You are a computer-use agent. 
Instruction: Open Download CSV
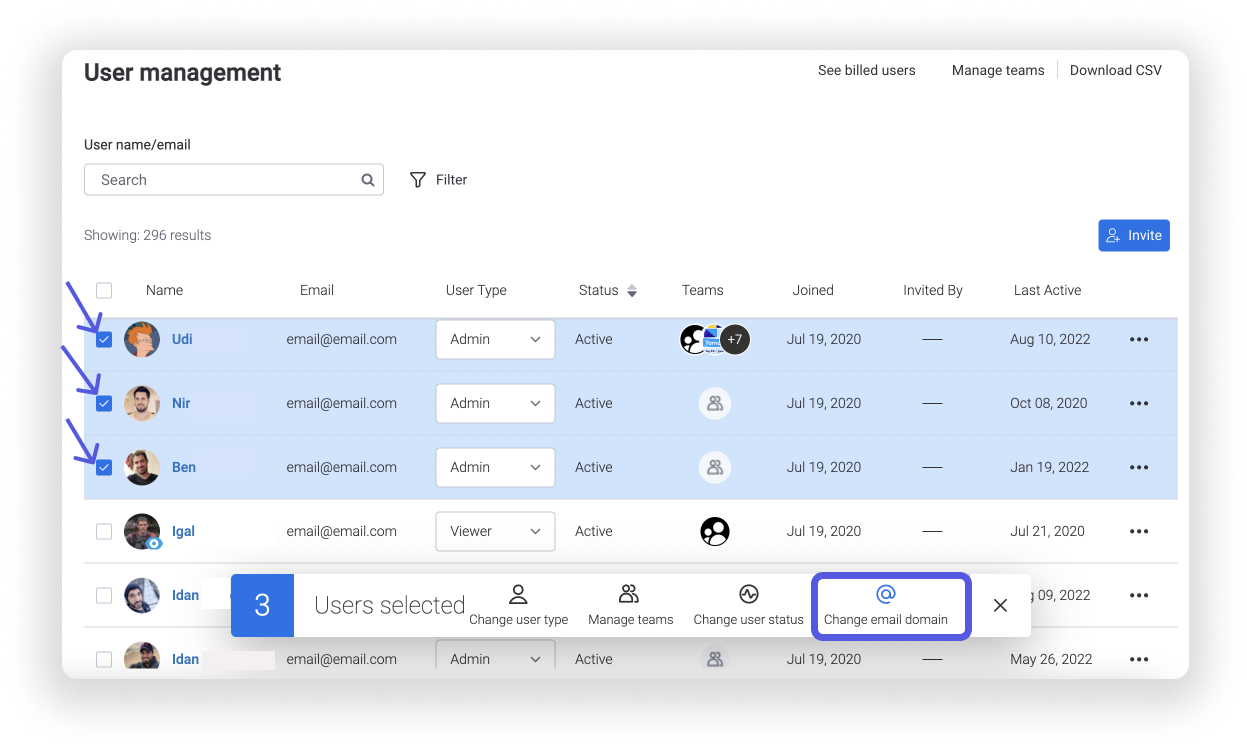point(1115,70)
